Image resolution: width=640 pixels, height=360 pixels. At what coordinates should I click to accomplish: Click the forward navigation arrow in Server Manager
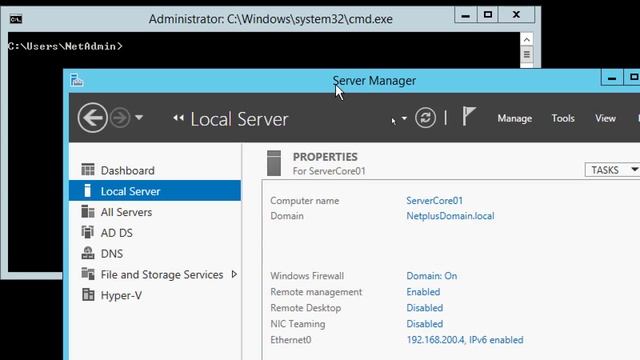120,118
